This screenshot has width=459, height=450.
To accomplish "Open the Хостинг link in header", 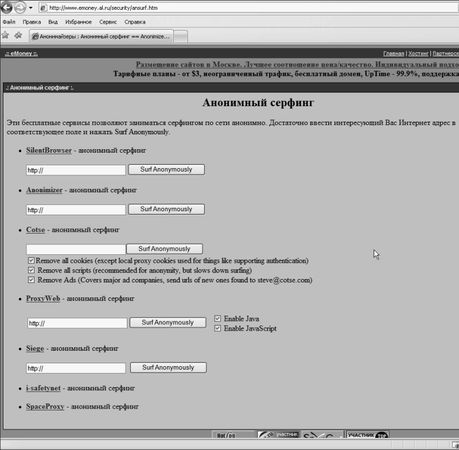I will coord(418,53).
